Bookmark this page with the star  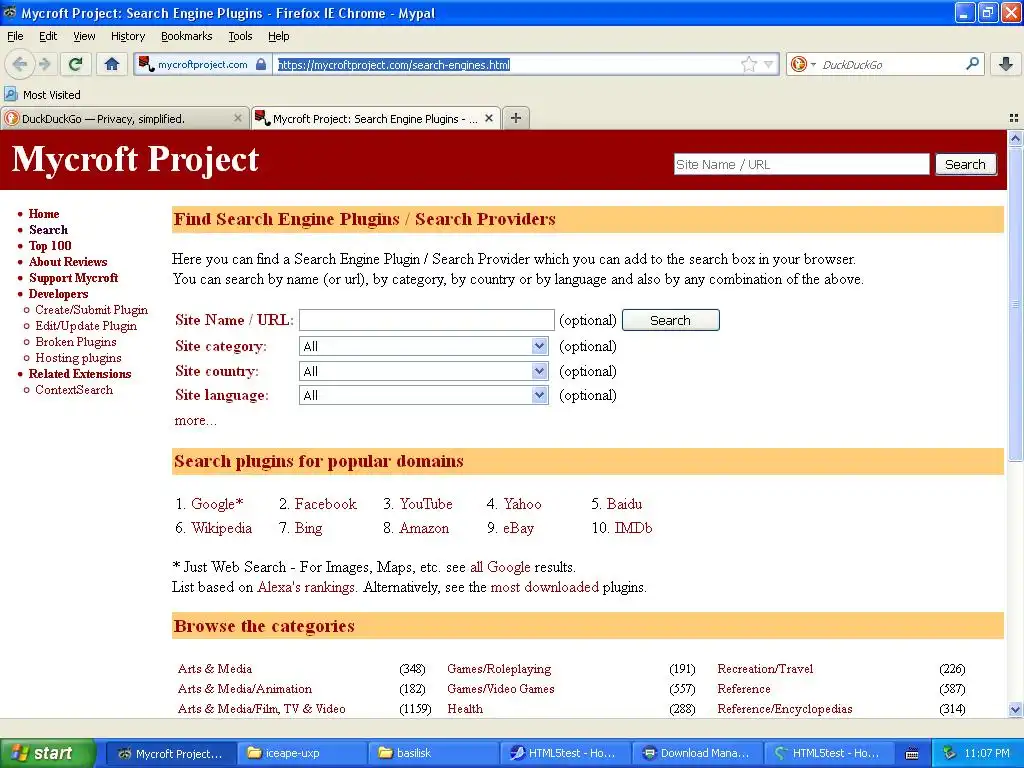coord(749,64)
